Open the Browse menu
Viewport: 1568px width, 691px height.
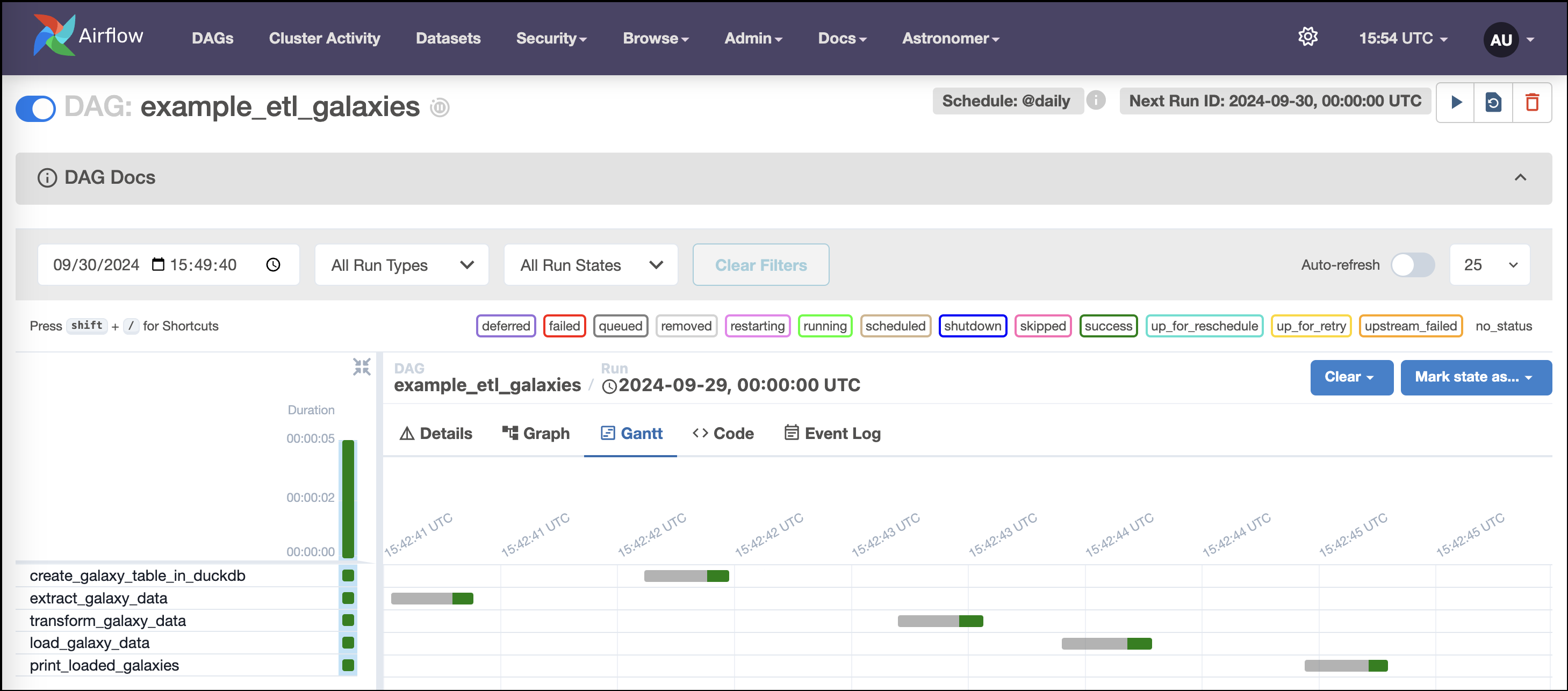click(x=656, y=38)
